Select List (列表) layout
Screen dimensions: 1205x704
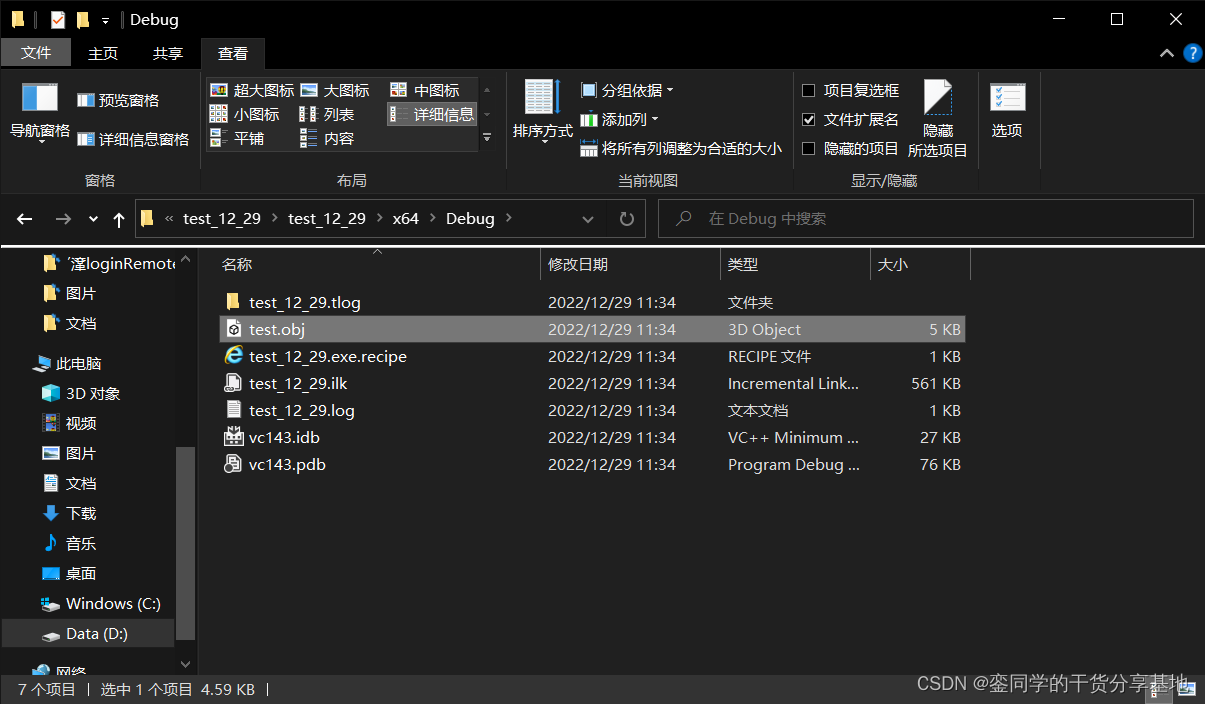pyautogui.click(x=328, y=114)
